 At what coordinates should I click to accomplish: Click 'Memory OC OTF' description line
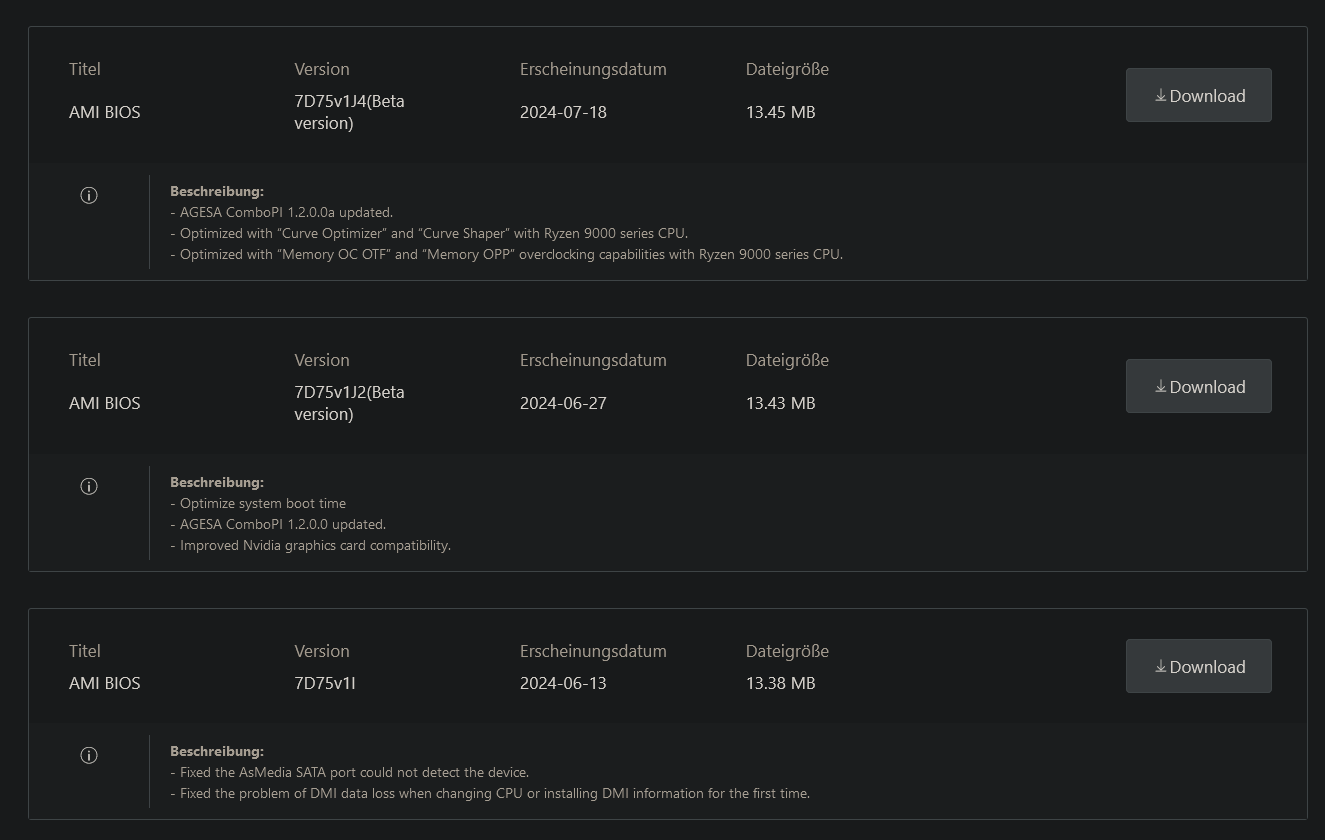507,254
